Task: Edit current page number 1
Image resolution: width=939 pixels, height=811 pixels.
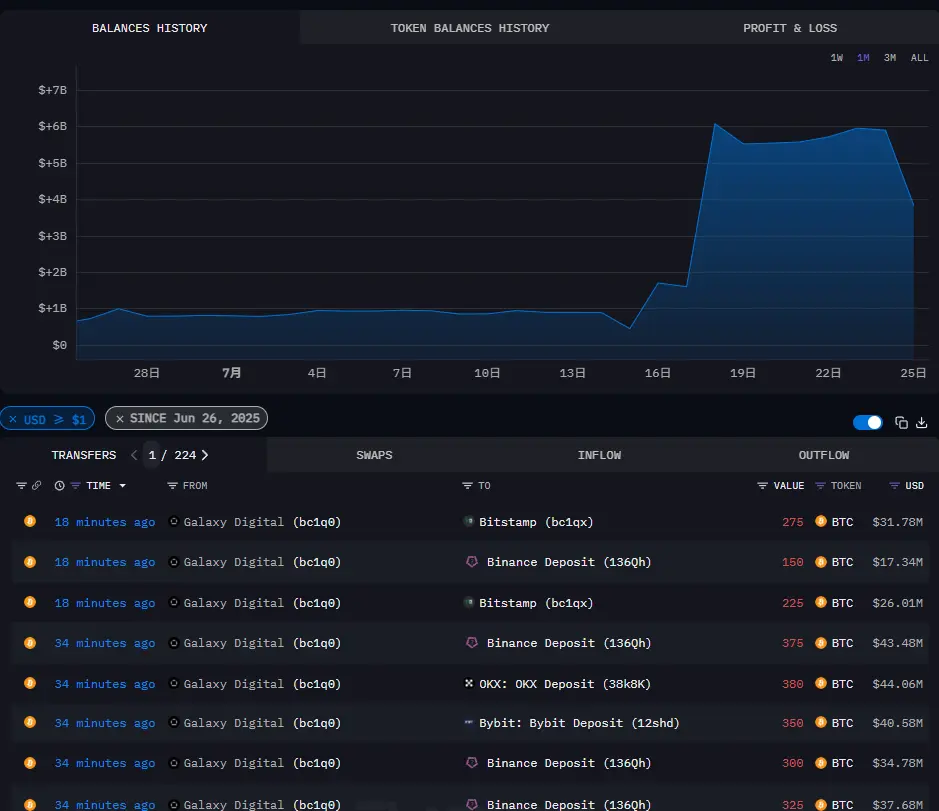Action: 152,455
